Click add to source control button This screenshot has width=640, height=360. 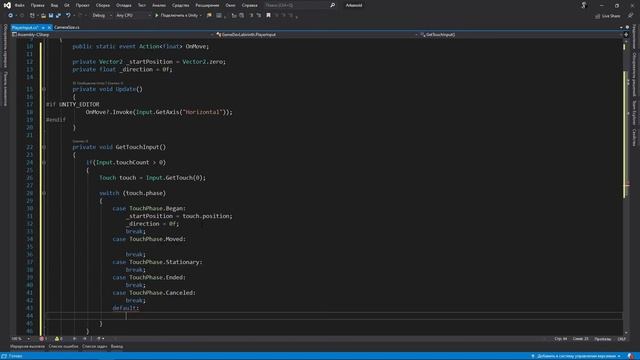click(576, 356)
